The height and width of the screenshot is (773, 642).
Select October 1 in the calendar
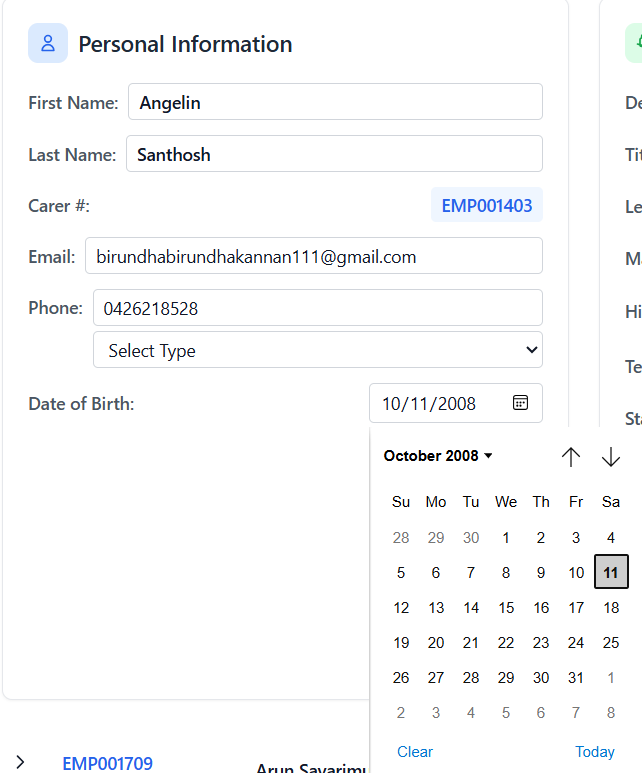[x=506, y=538]
